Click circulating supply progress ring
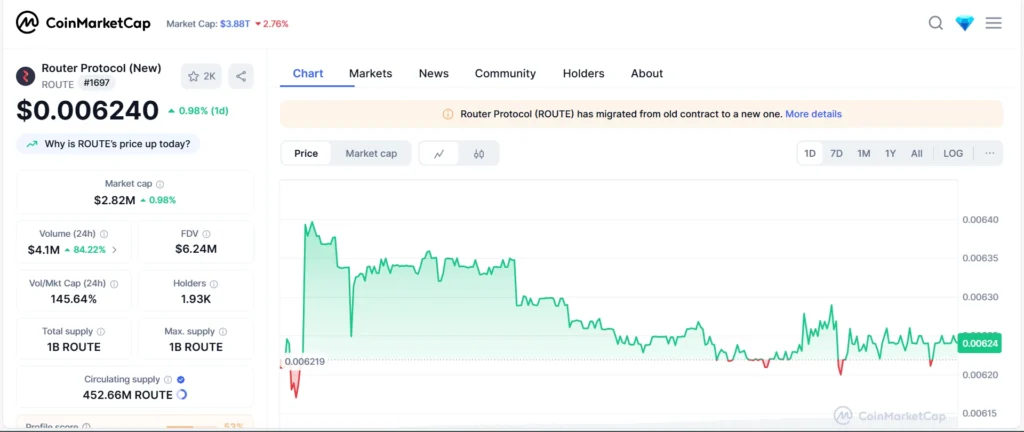 coord(182,395)
